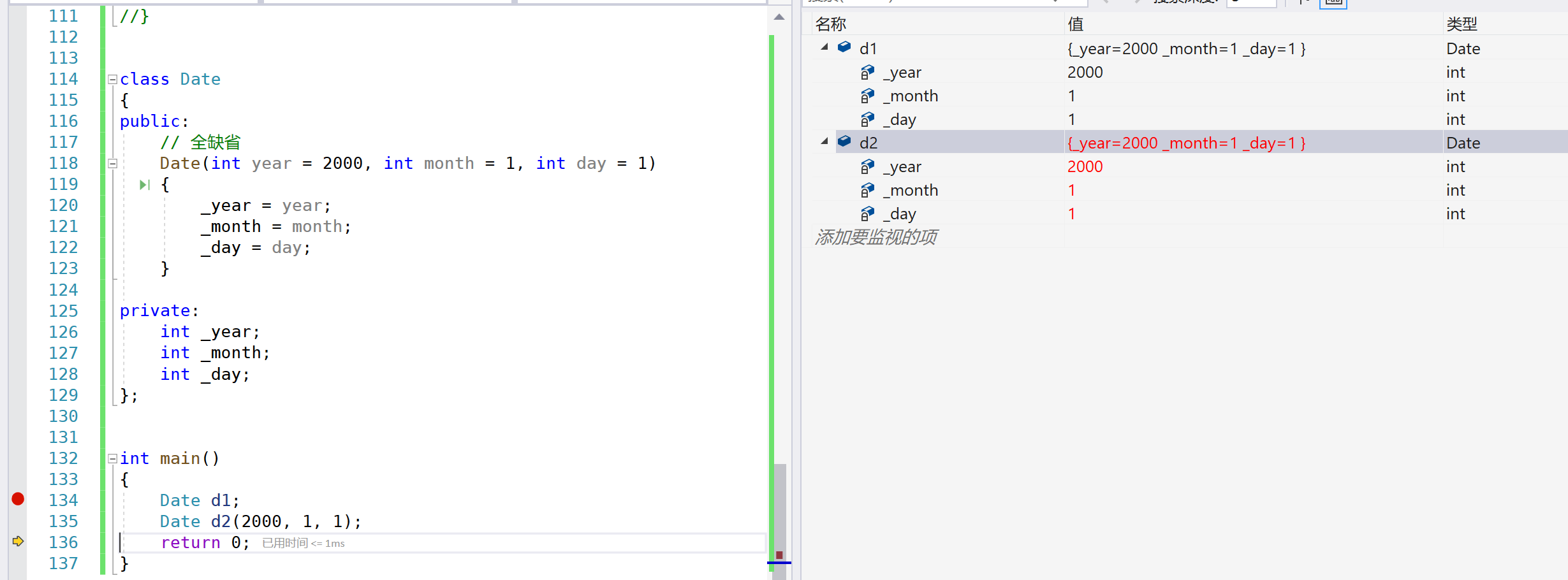Click the yellow execution arrow at line 136

18,541
